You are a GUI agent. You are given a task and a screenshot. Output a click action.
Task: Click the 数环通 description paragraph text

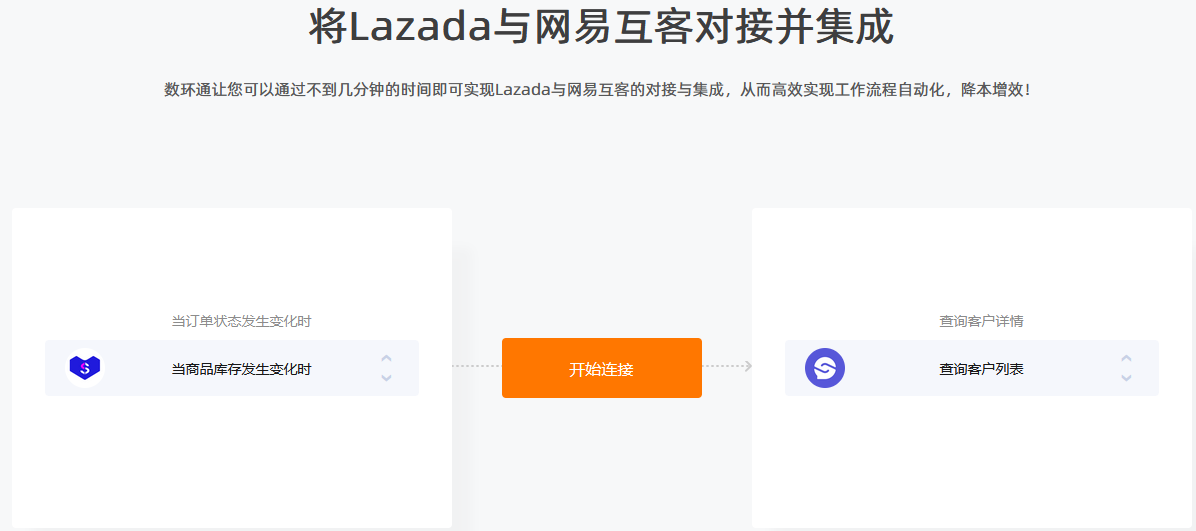pyautogui.click(x=597, y=90)
